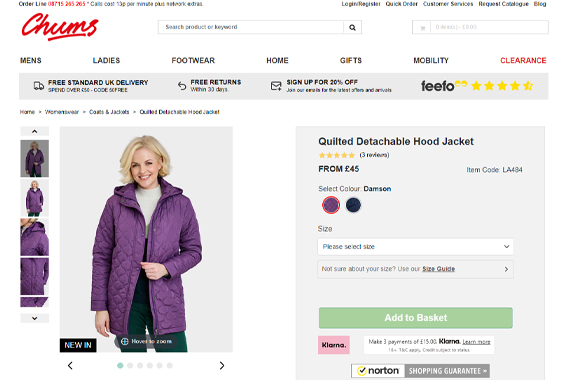580x380 pixels.
Task: Open the LADIES menu
Action: (106, 60)
